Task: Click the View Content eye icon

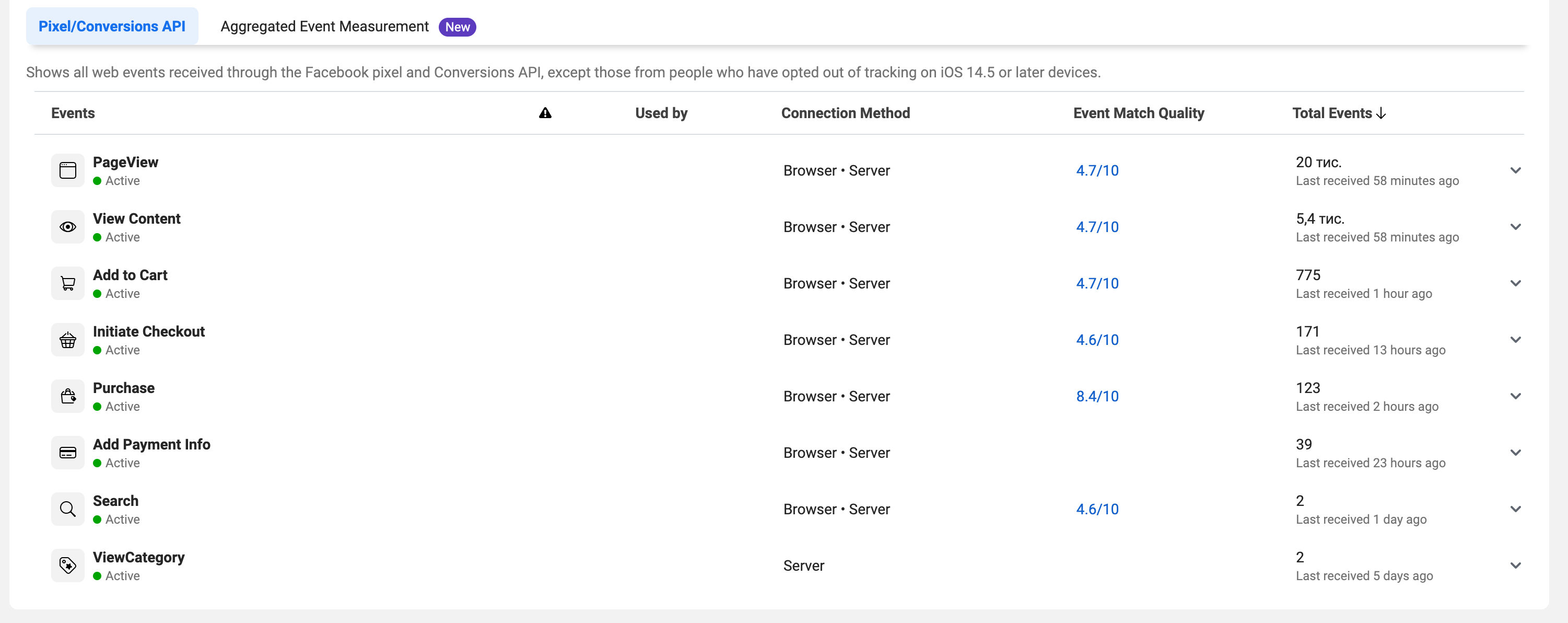Action: coord(67,227)
